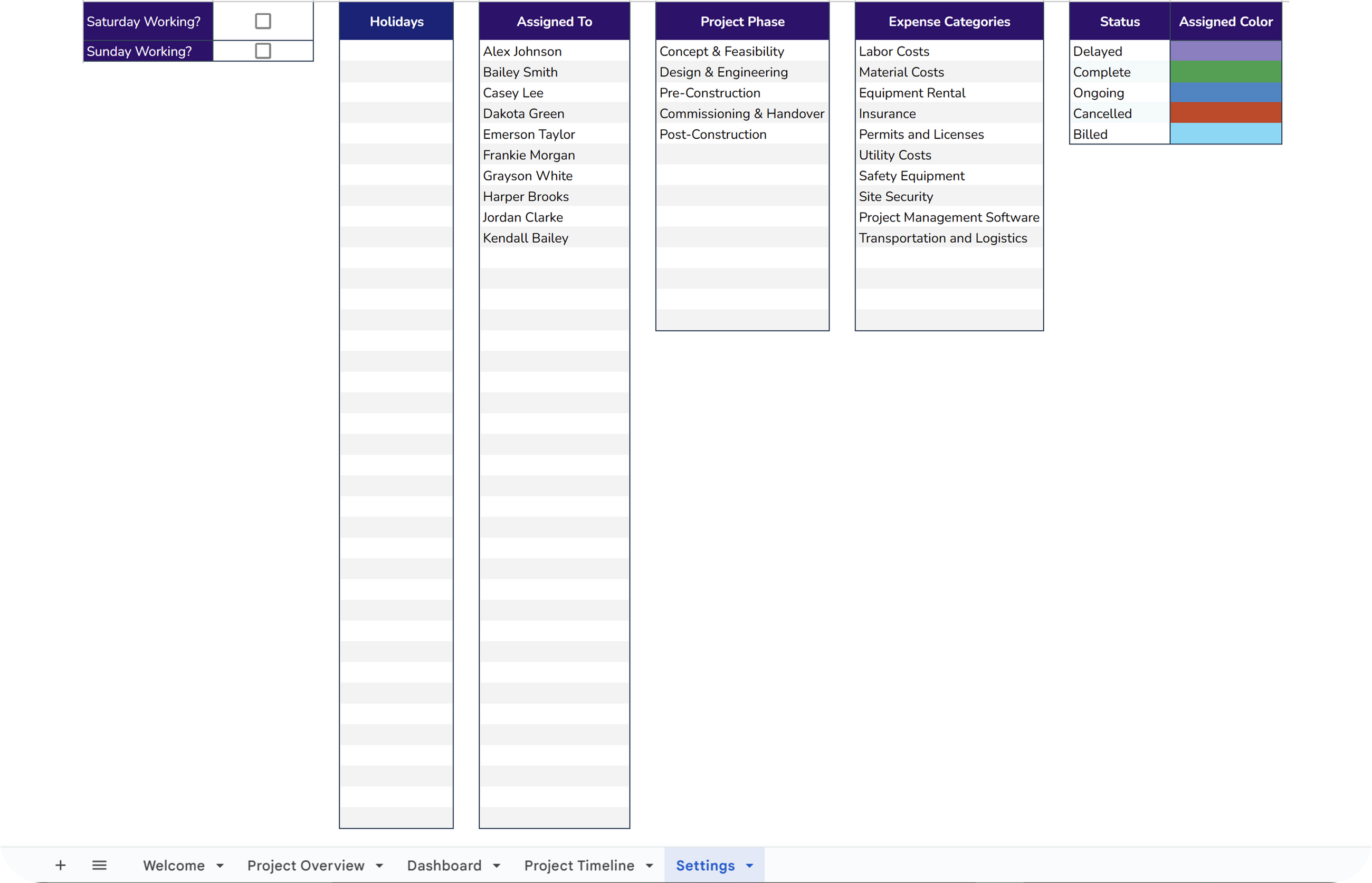Open the all sheets list icon

99,865
